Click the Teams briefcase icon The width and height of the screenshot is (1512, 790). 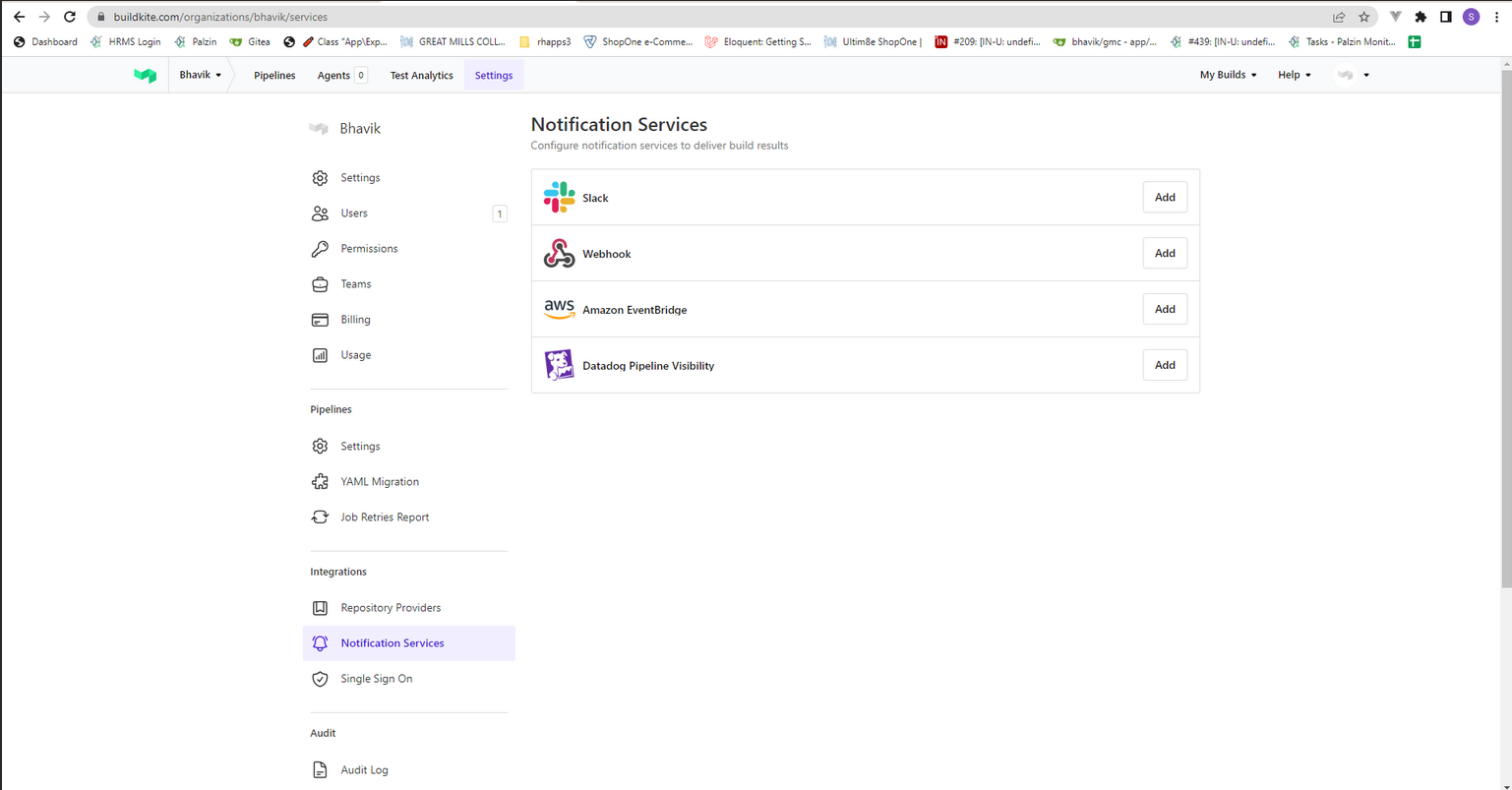320,284
